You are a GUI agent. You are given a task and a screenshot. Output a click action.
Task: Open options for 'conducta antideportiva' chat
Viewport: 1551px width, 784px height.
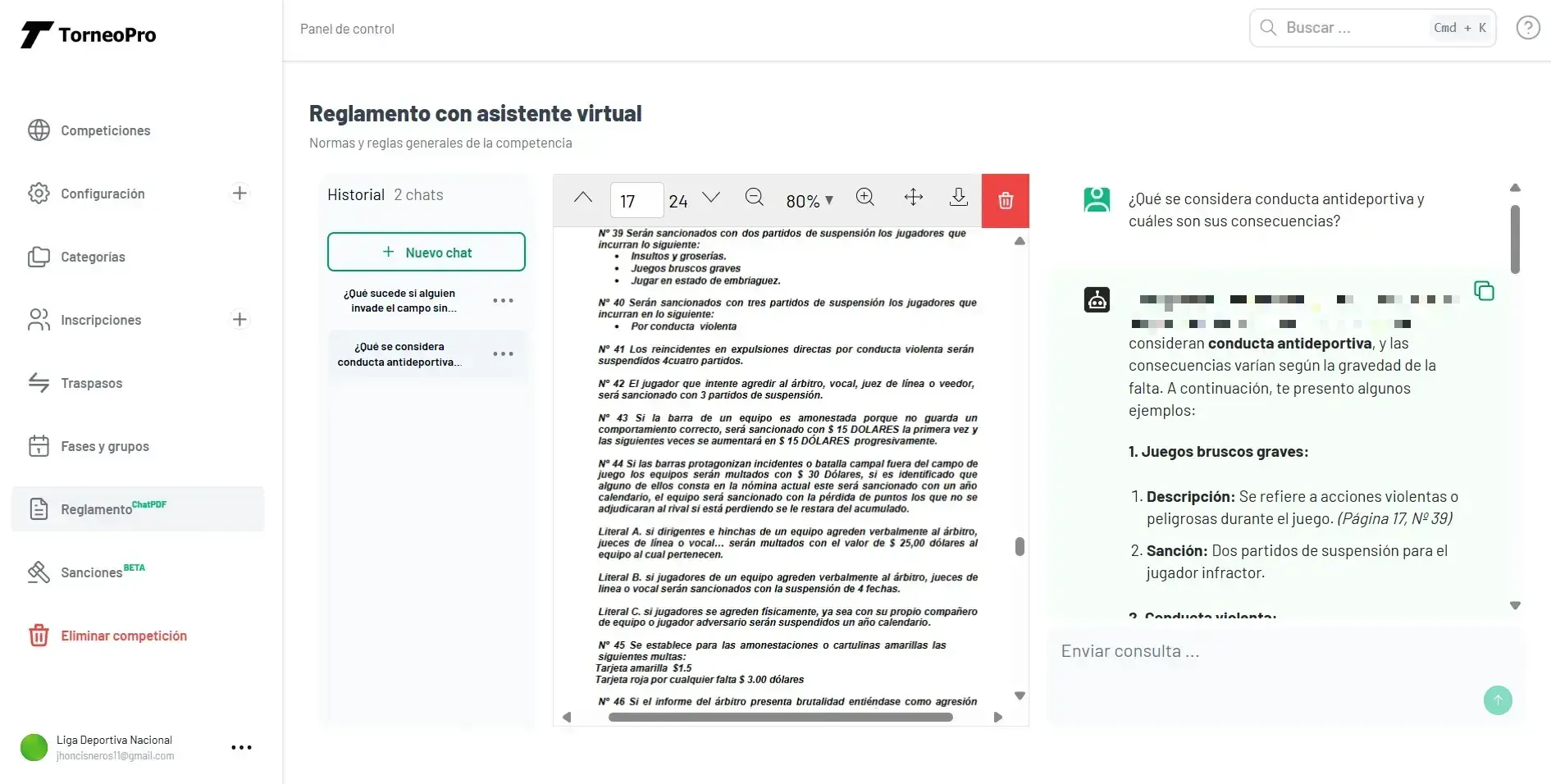[x=503, y=354]
